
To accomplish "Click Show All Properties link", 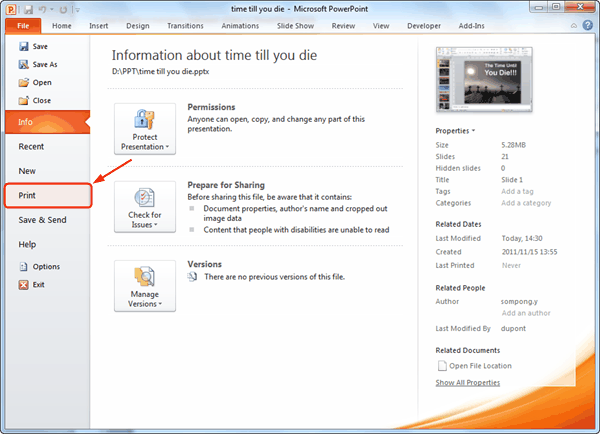I will (468, 382).
